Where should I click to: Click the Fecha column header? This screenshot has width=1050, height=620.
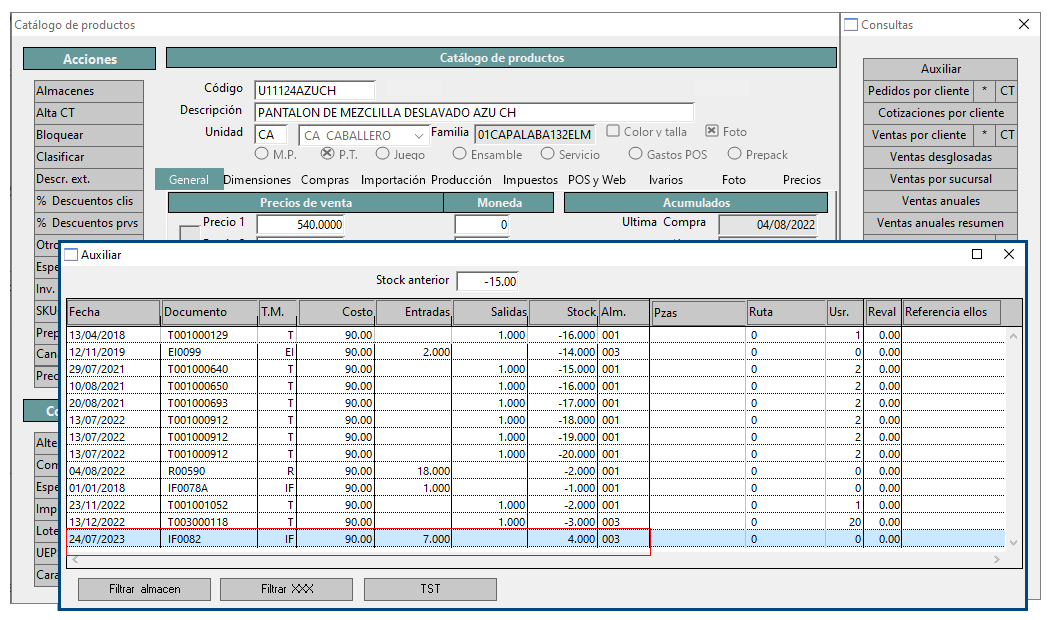click(x=114, y=312)
